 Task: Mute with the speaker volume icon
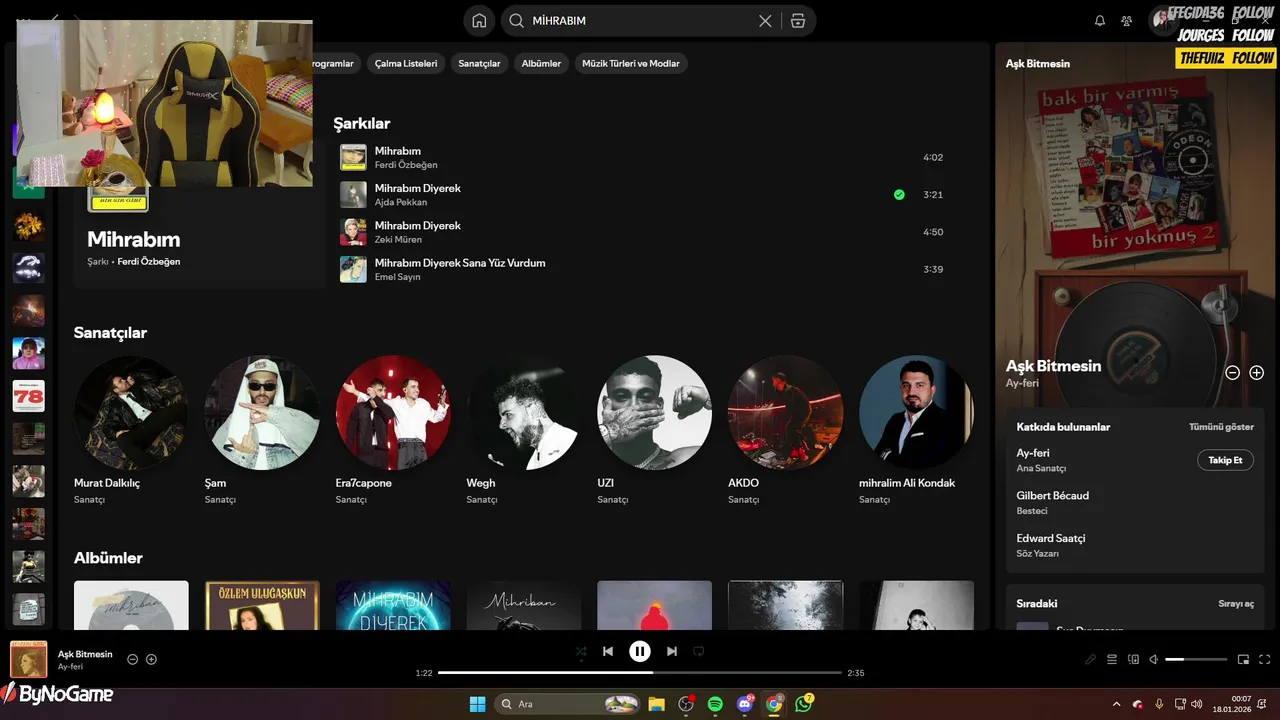click(x=1153, y=660)
